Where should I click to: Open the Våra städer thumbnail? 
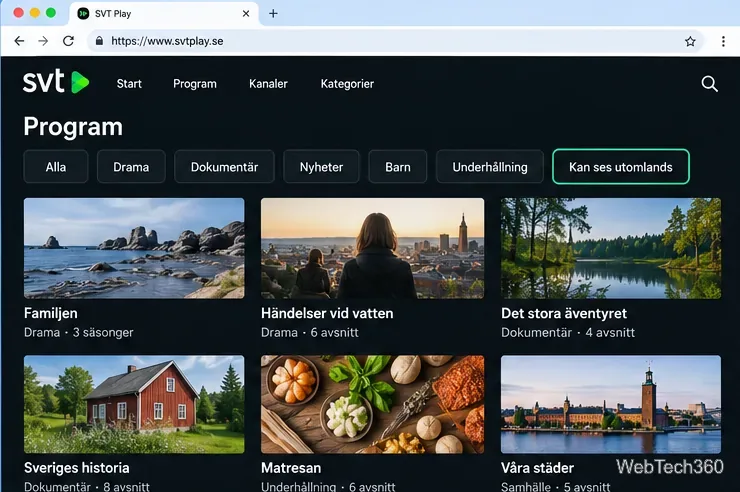(611, 404)
